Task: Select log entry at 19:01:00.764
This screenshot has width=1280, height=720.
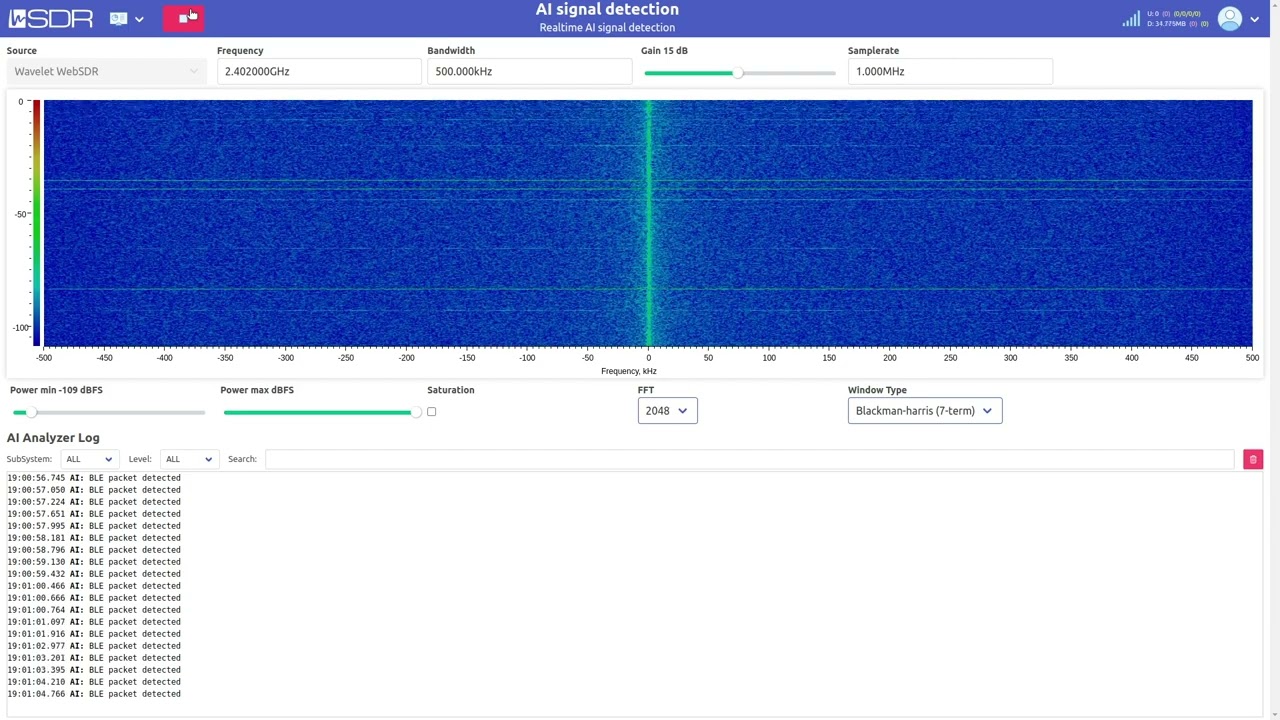Action: [94, 610]
